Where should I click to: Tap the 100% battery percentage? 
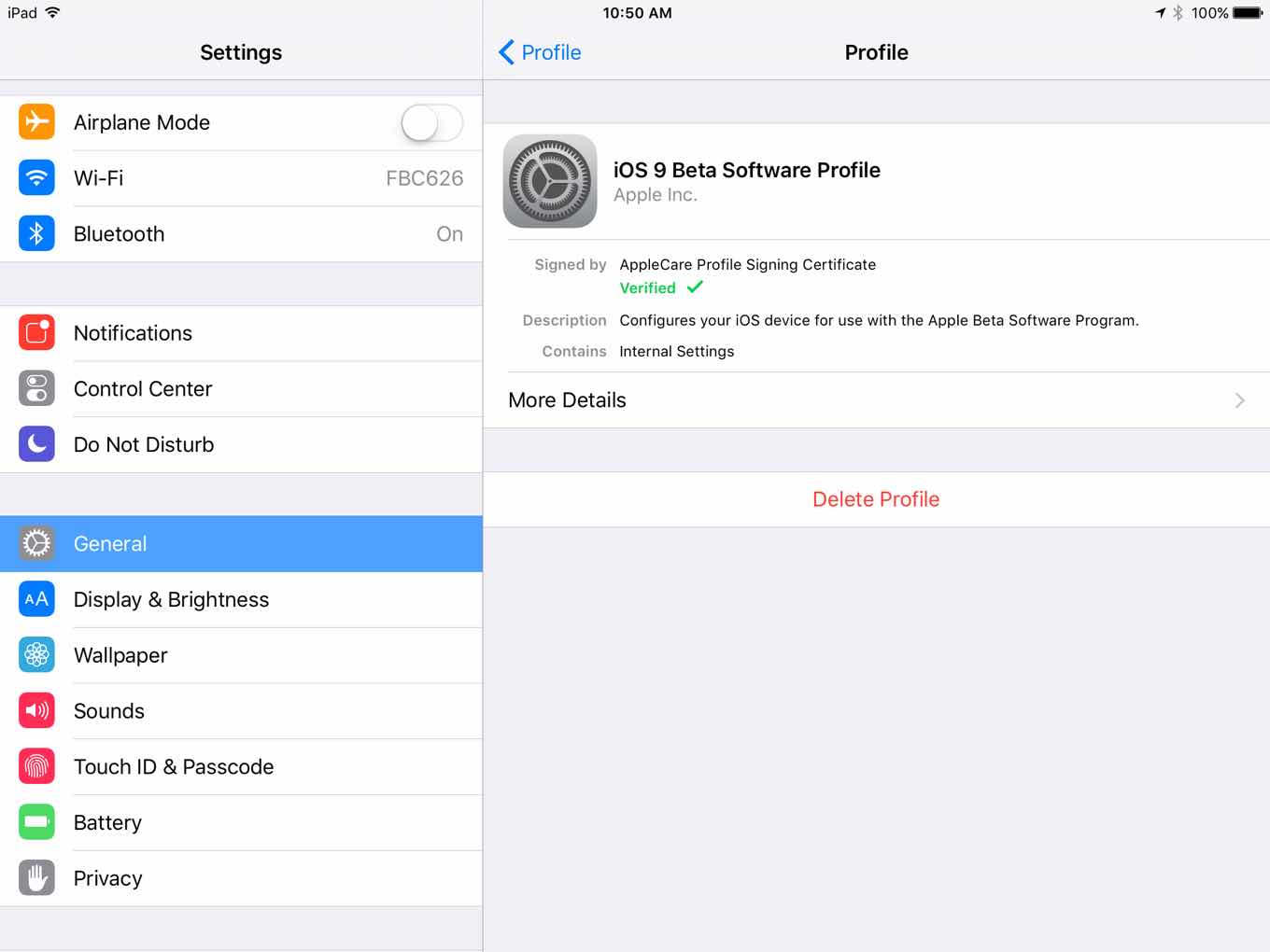click(x=1209, y=13)
